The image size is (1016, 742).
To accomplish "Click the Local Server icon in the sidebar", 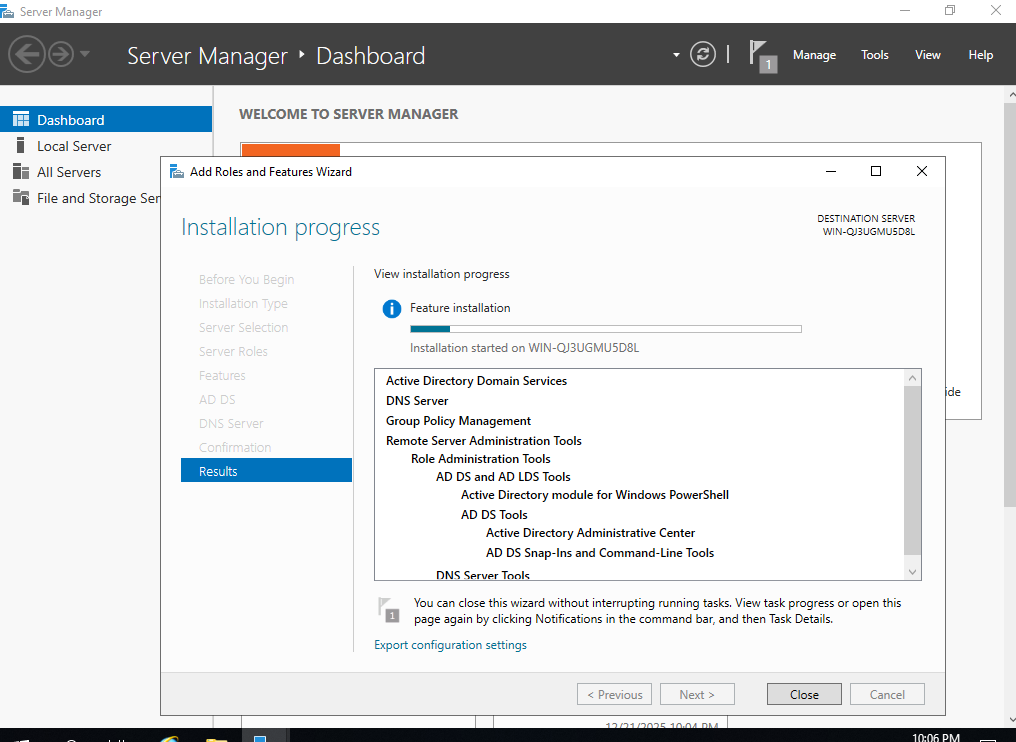I will [21, 145].
